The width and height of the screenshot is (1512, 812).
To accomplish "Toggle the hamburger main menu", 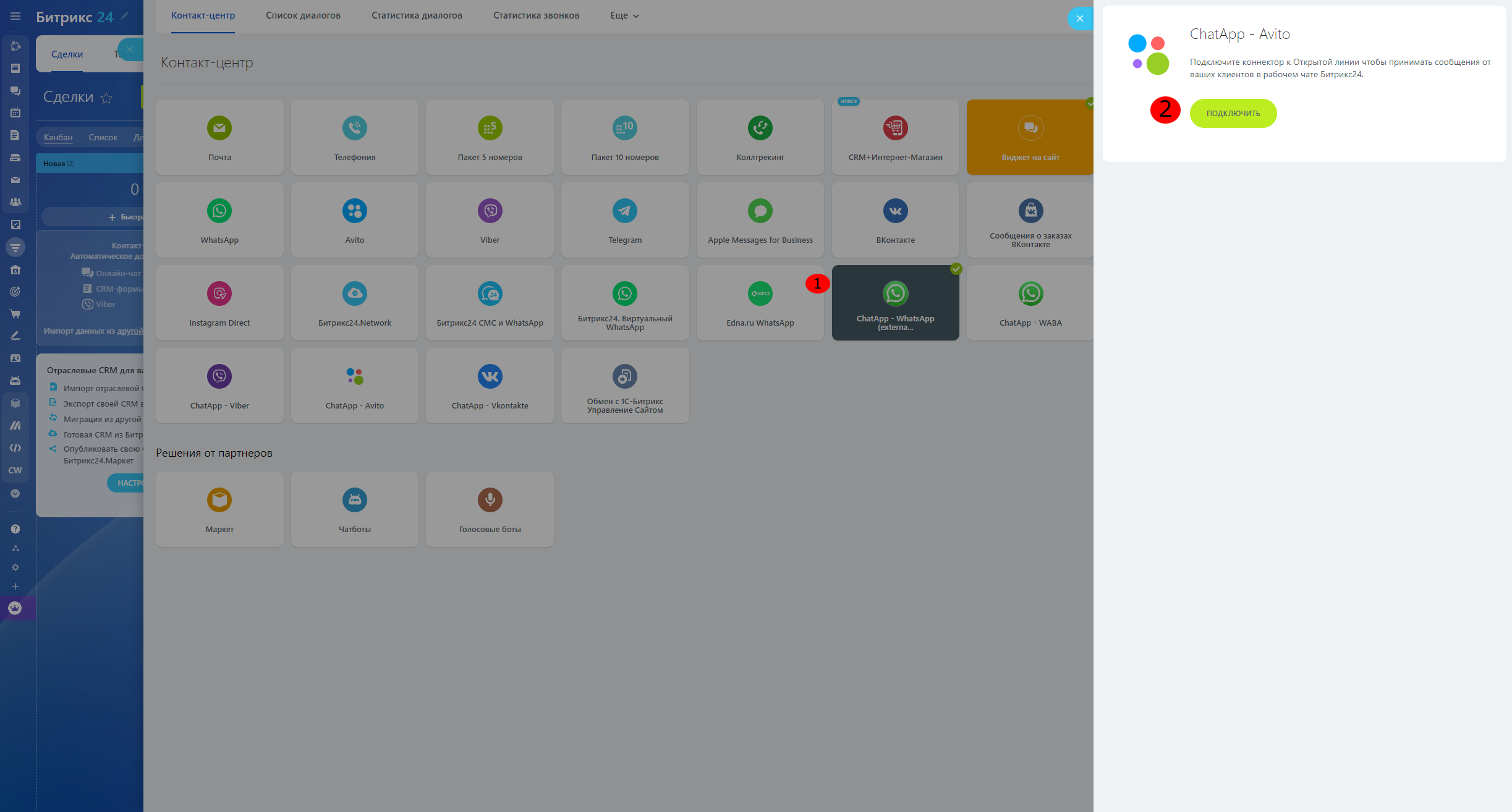I will pyautogui.click(x=15, y=16).
